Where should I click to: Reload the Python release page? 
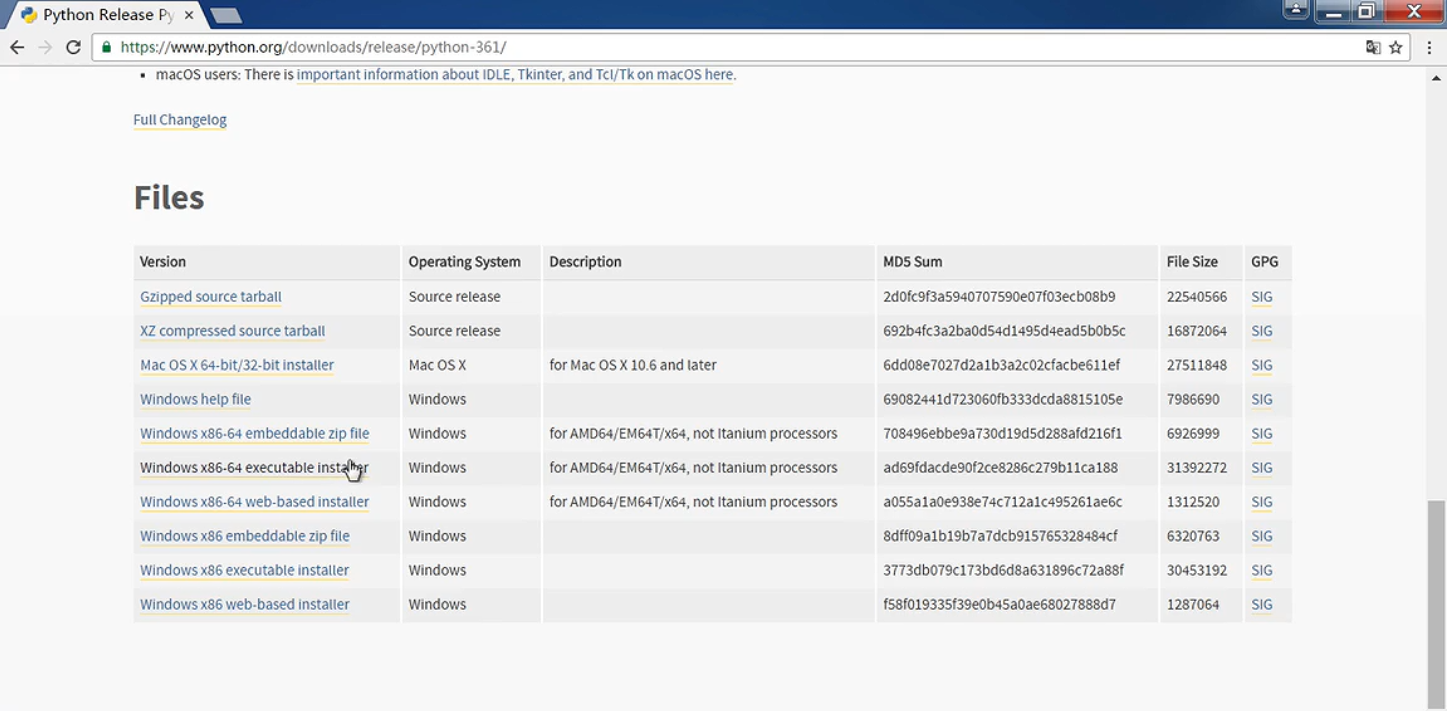pos(73,47)
